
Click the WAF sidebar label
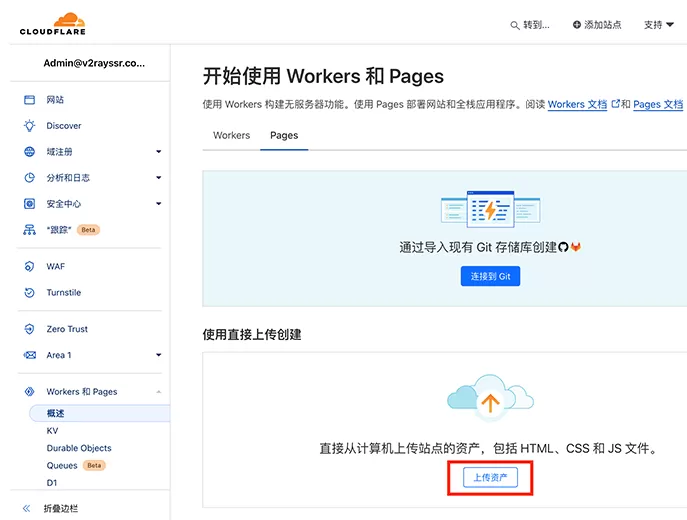point(56,266)
